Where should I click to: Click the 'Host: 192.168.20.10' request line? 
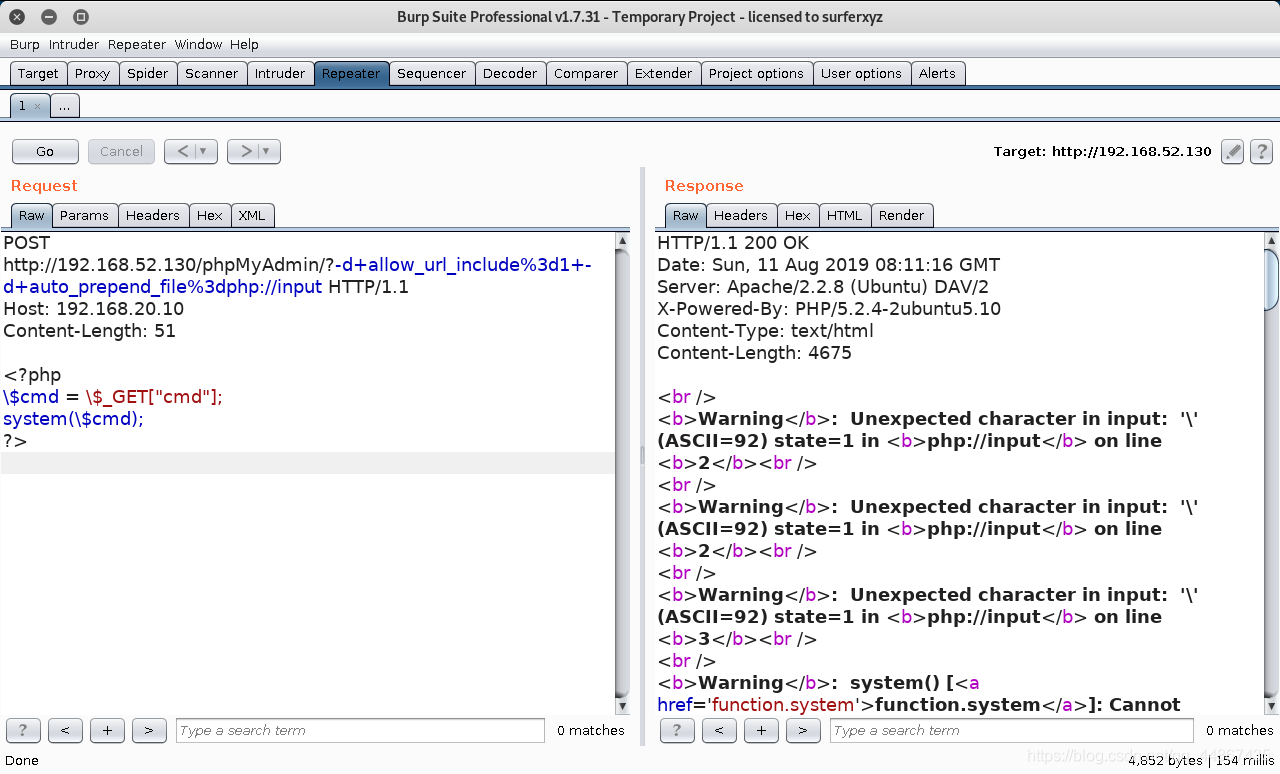pos(94,309)
